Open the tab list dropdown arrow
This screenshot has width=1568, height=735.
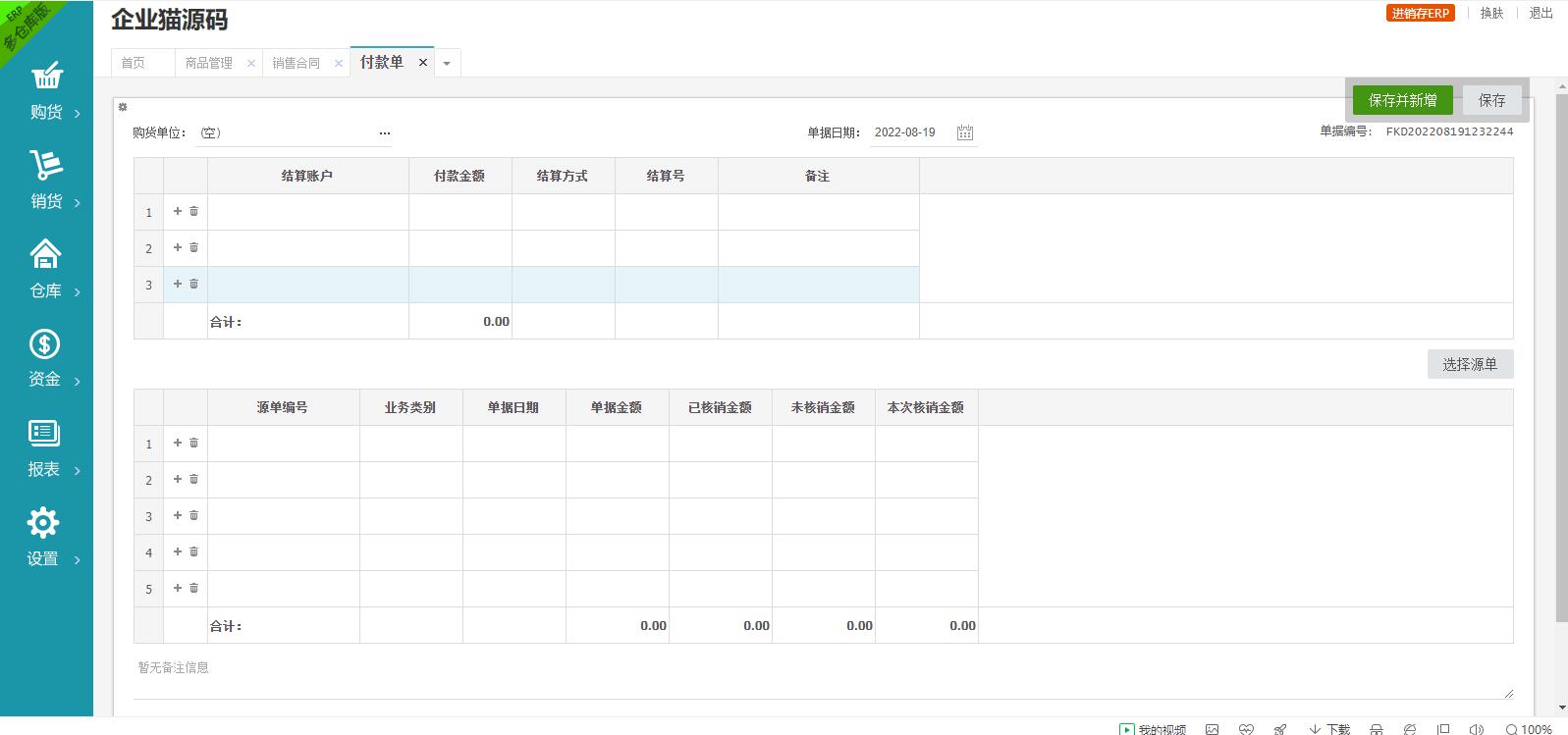(x=447, y=63)
